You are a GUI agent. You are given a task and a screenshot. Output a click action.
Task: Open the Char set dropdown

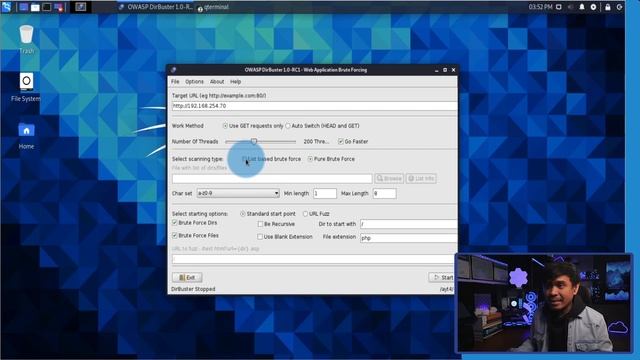pos(238,193)
